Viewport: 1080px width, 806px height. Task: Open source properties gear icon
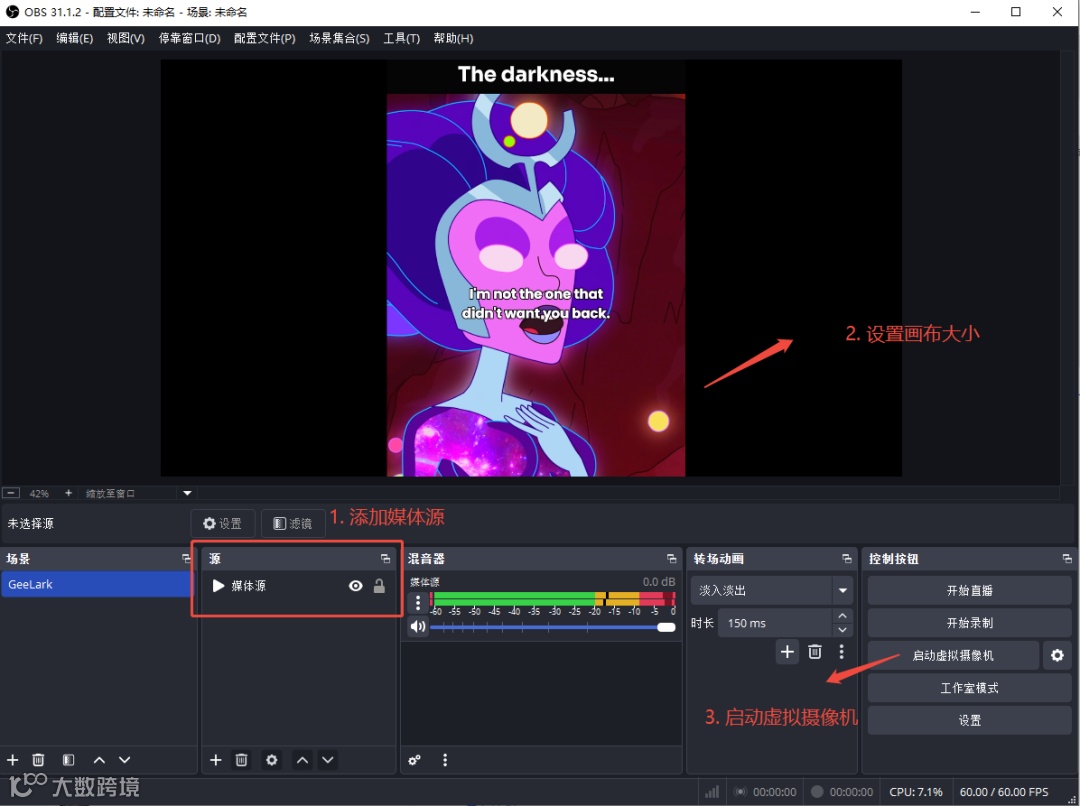click(x=271, y=760)
